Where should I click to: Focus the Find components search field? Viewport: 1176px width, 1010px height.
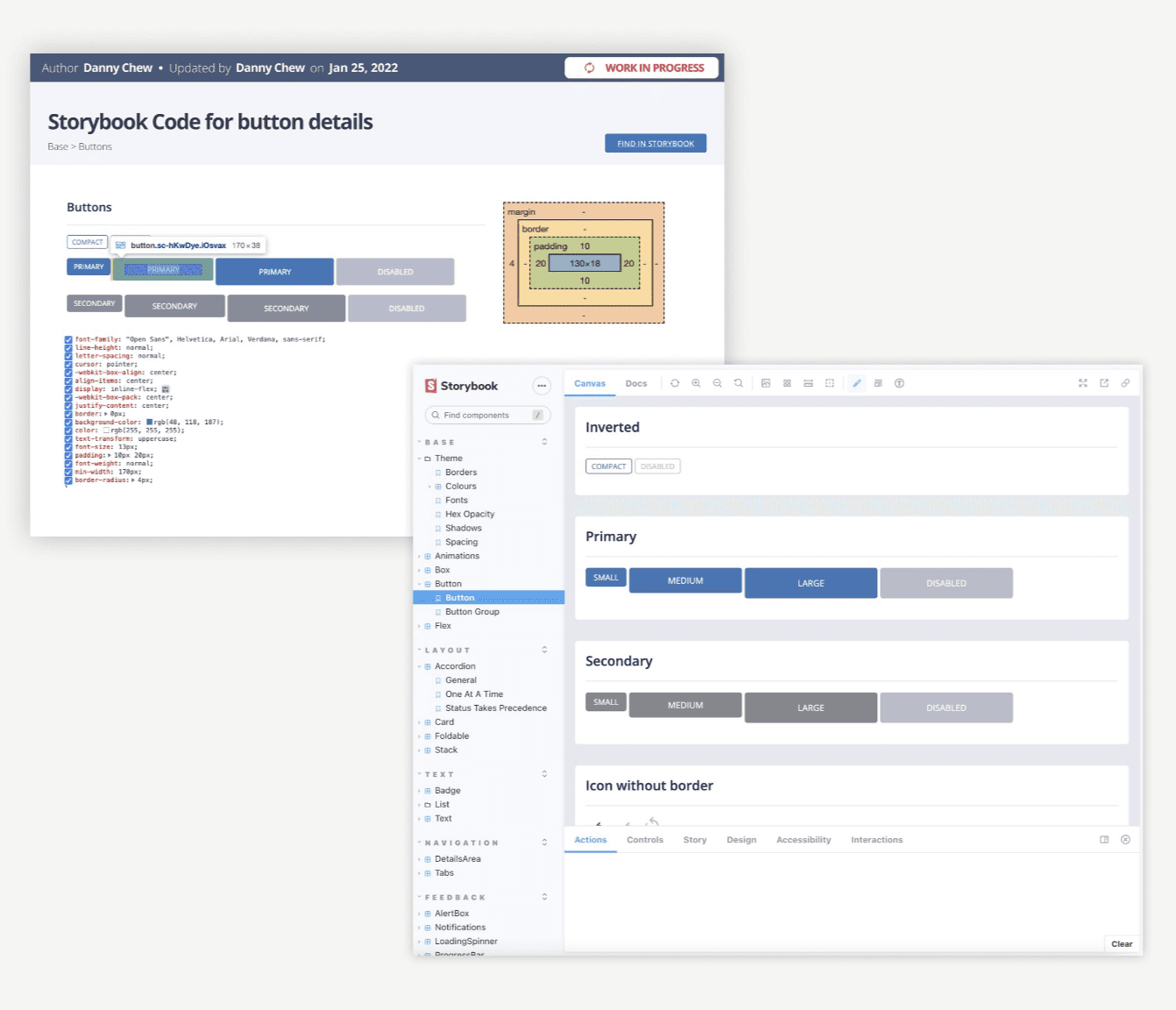(488, 416)
